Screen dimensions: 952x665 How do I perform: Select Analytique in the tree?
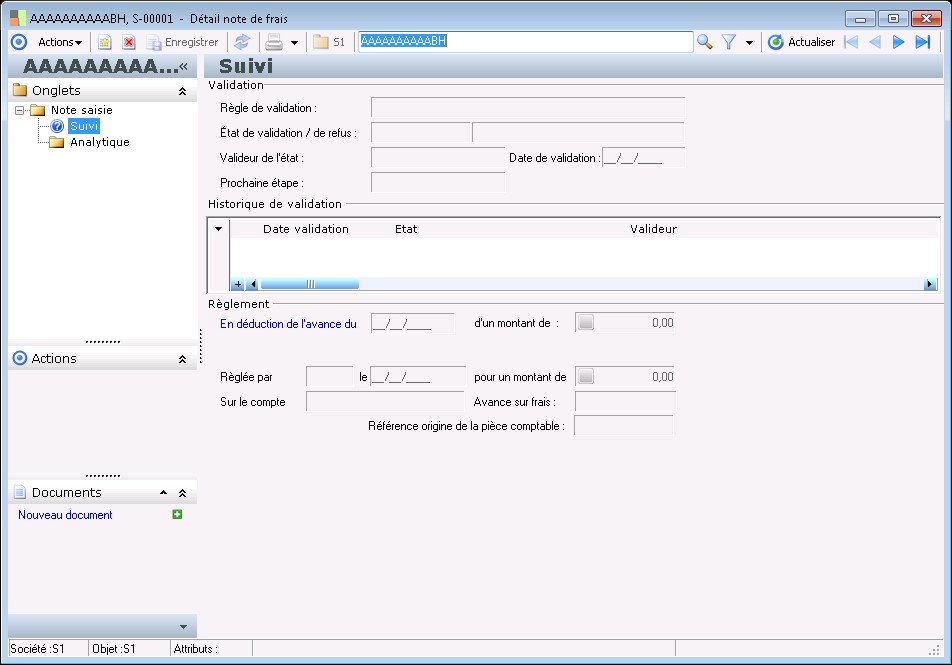pyautogui.click(x=99, y=142)
